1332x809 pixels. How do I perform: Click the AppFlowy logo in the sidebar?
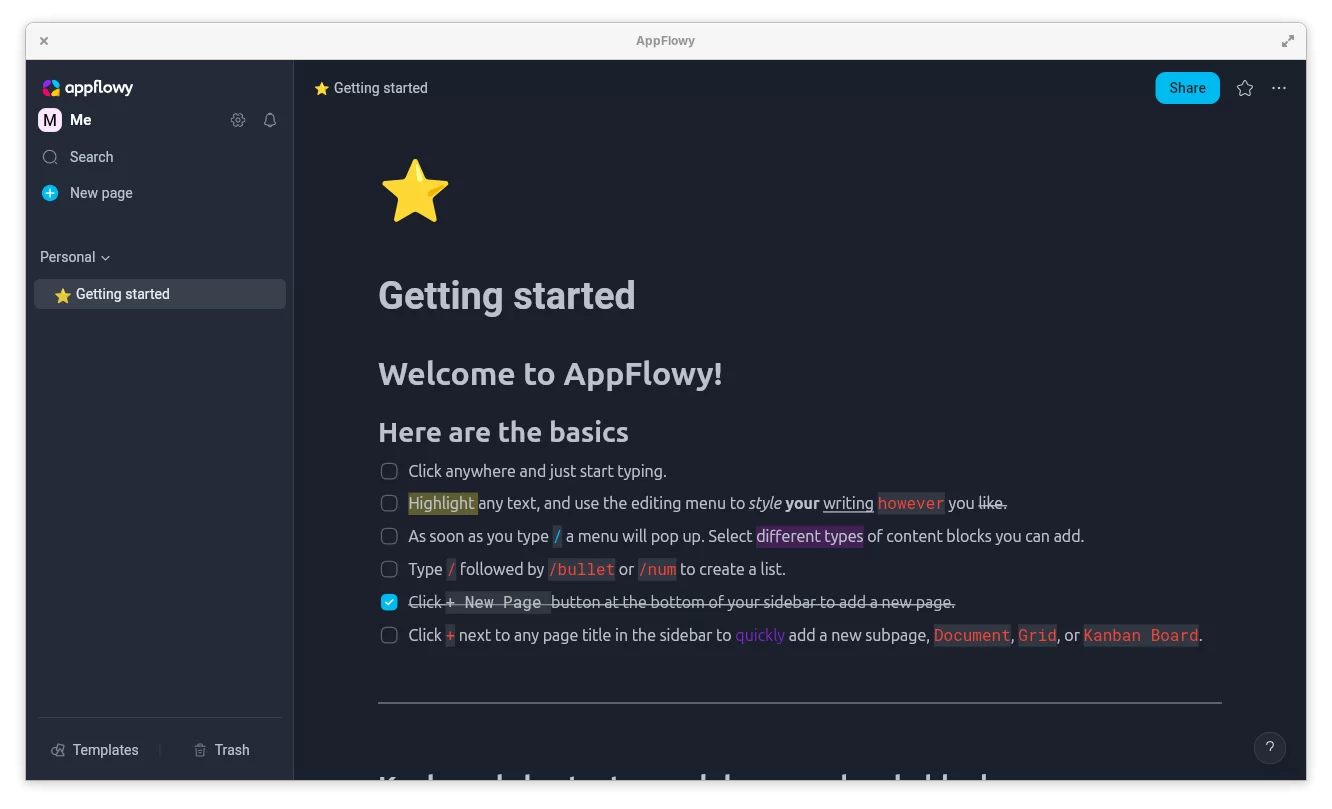coord(87,88)
